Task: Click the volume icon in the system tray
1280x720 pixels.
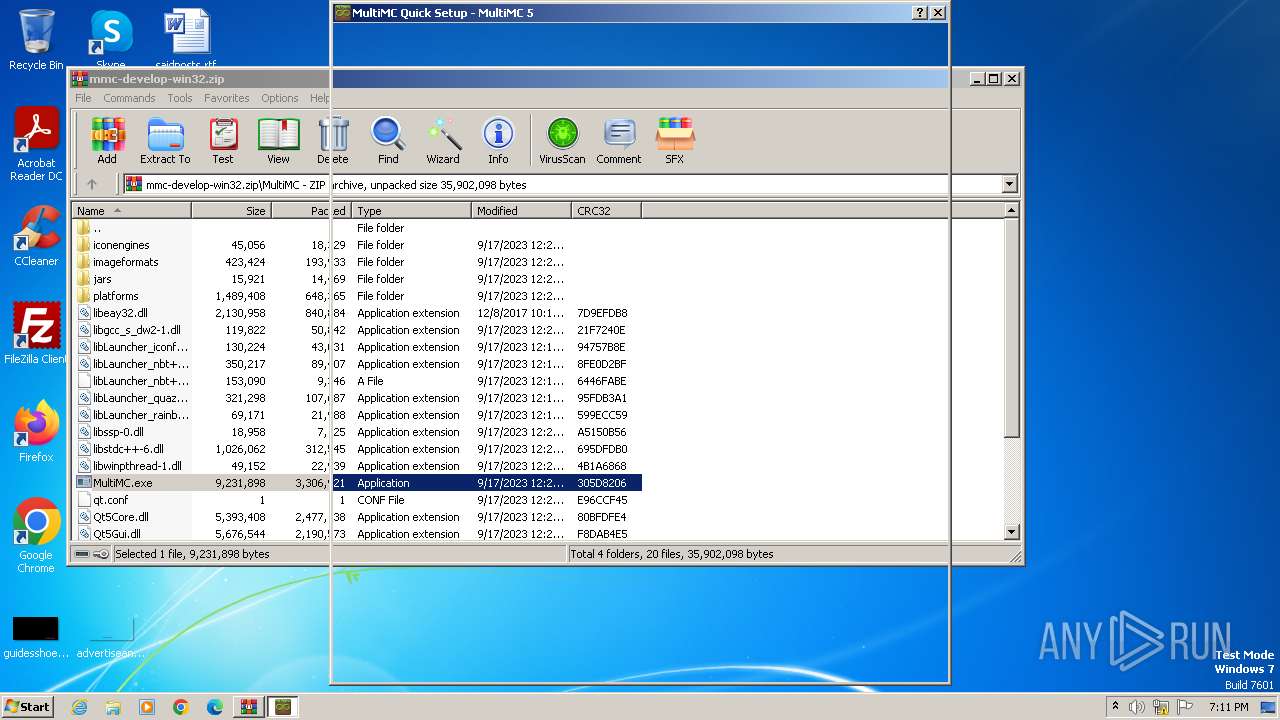Action: click(x=1137, y=707)
